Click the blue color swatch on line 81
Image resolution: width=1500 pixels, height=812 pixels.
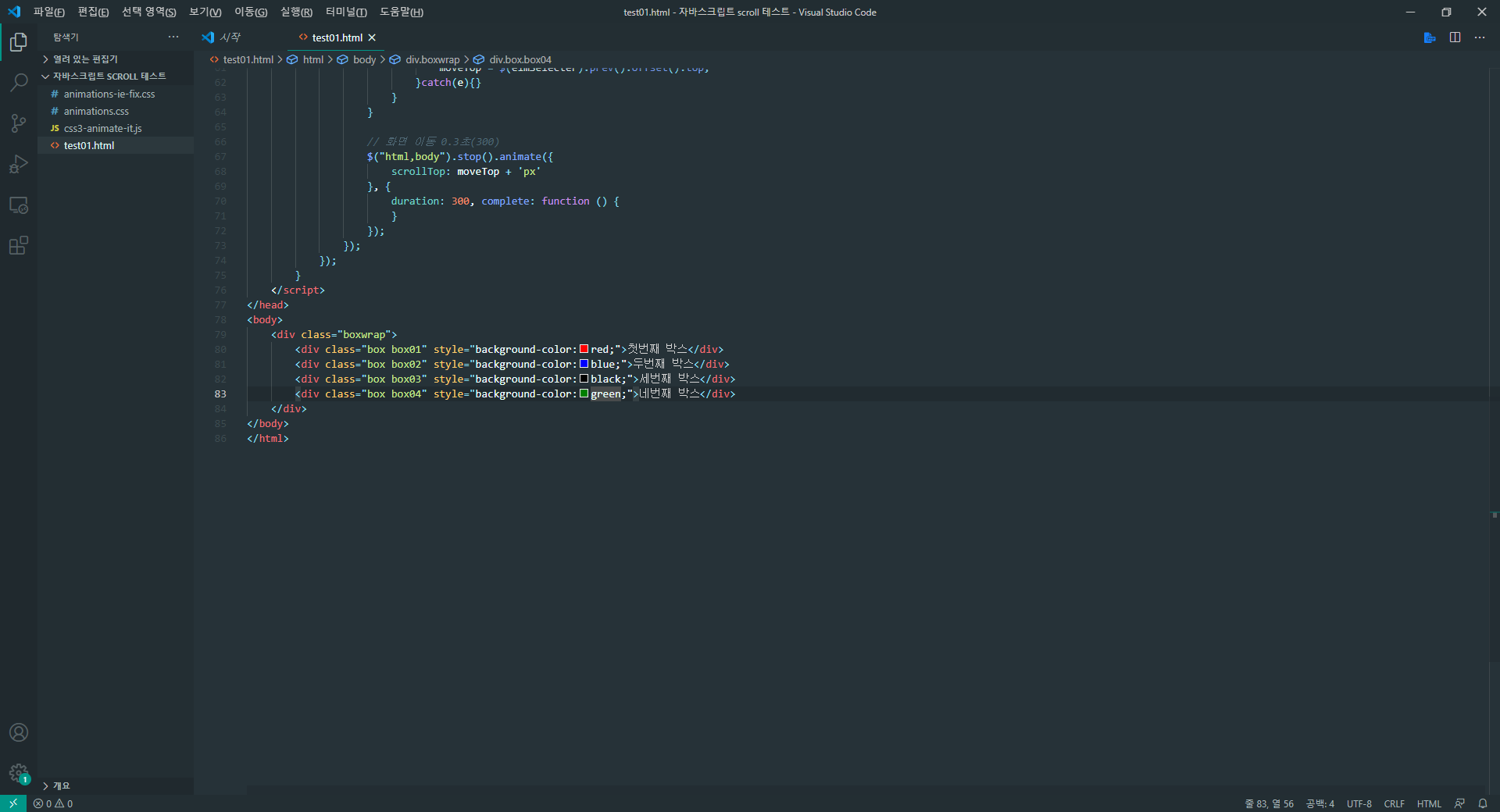click(584, 364)
